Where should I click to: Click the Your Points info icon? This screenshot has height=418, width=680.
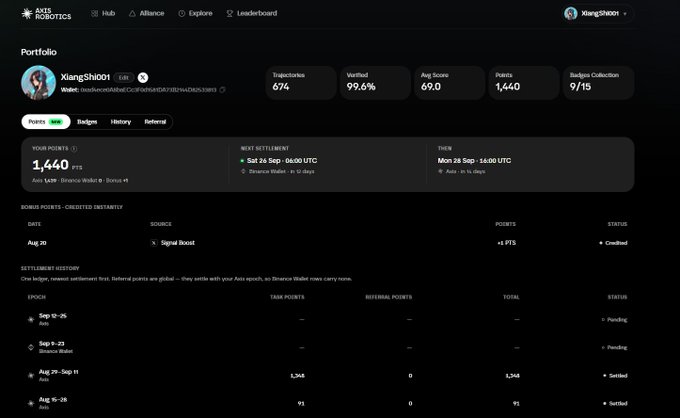tap(74, 149)
